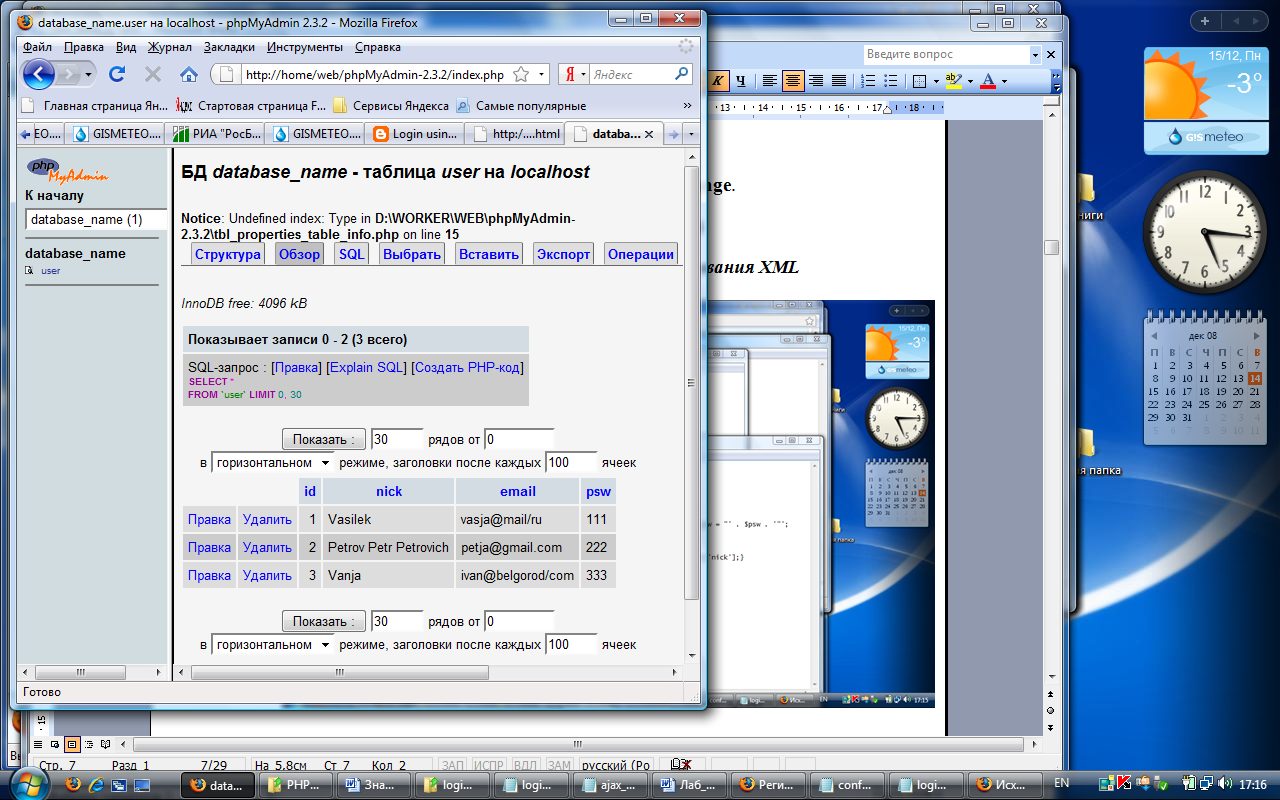The width and height of the screenshot is (1280, 800).
Task: Open the back/forward history dropdown arrow
Action: (89, 75)
